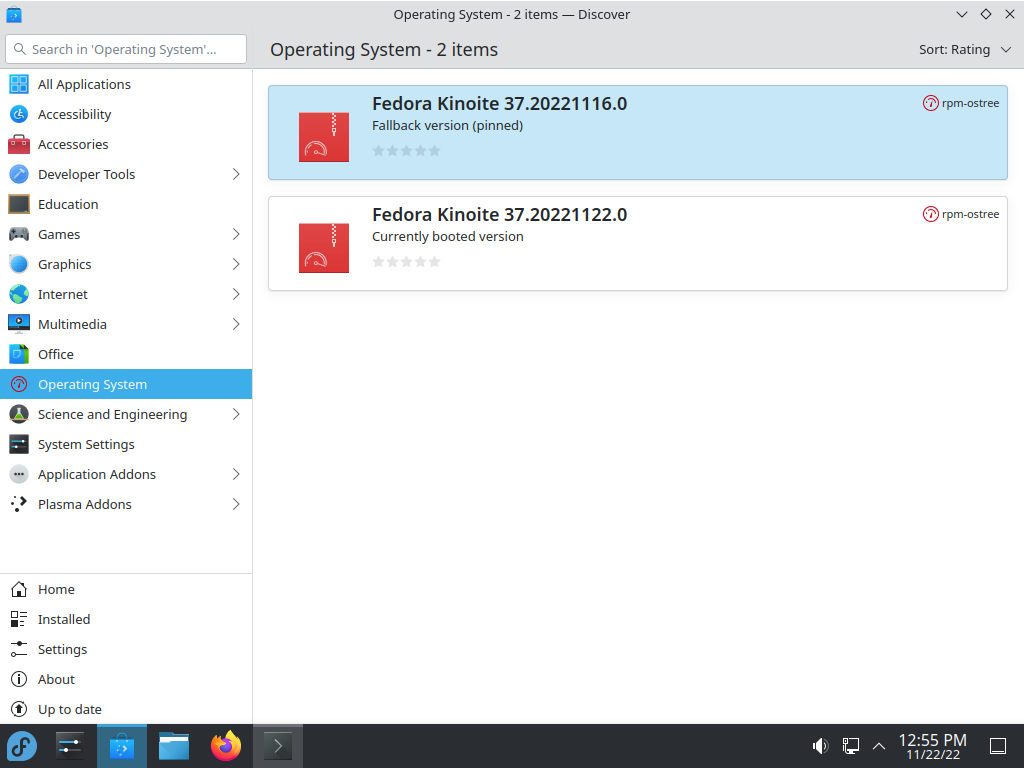The height and width of the screenshot is (768, 1024).
Task: Click the Office documents icon
Action: coord(19,355)
